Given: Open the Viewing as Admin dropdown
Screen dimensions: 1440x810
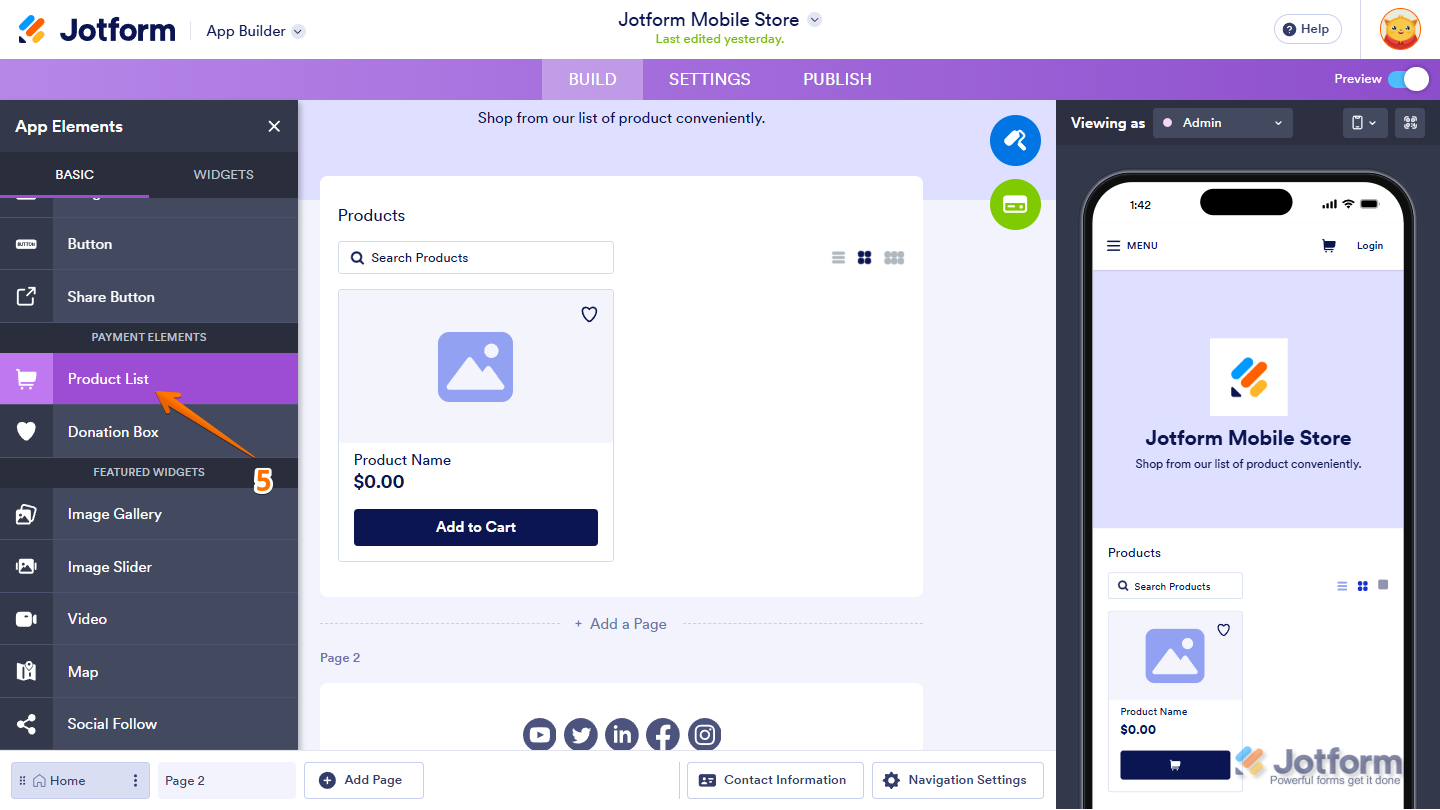Looking at the screenshot, I should 1222,122.
